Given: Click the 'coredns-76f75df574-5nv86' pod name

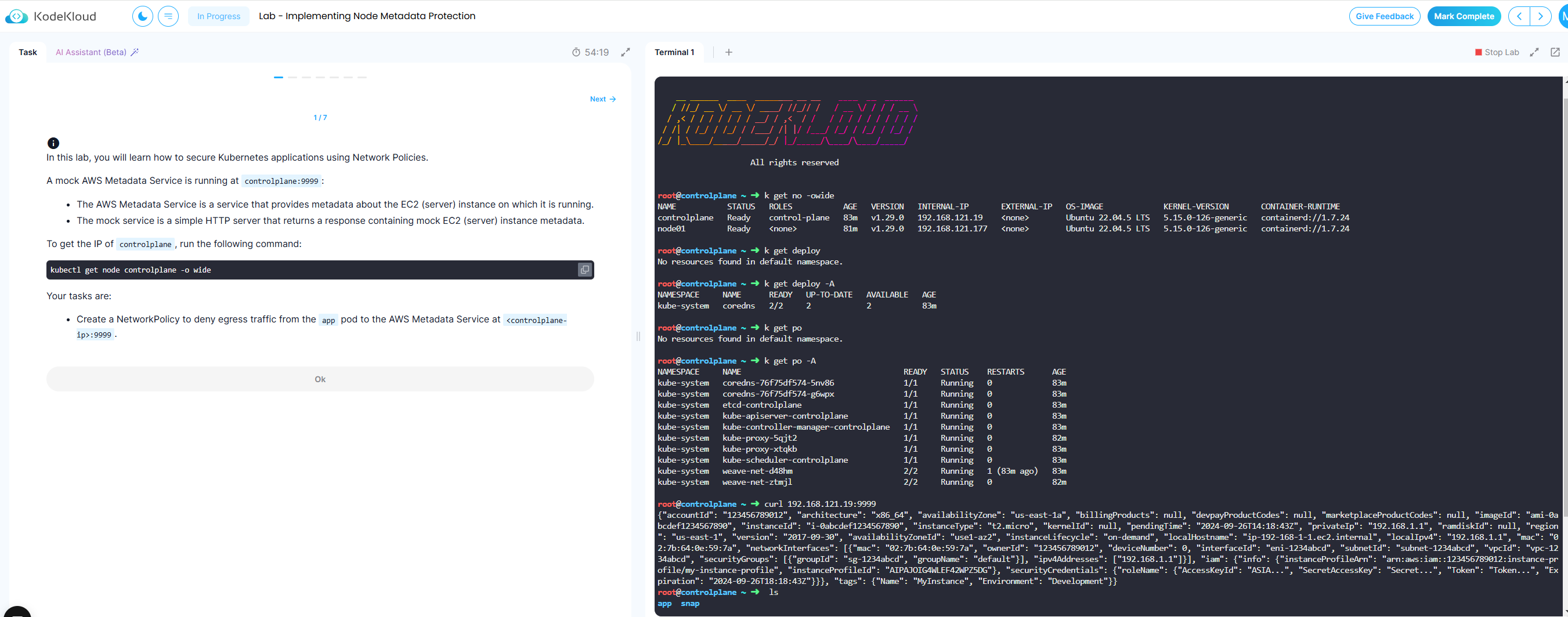Looking at the screenshot, I should (x=779, y=383).
